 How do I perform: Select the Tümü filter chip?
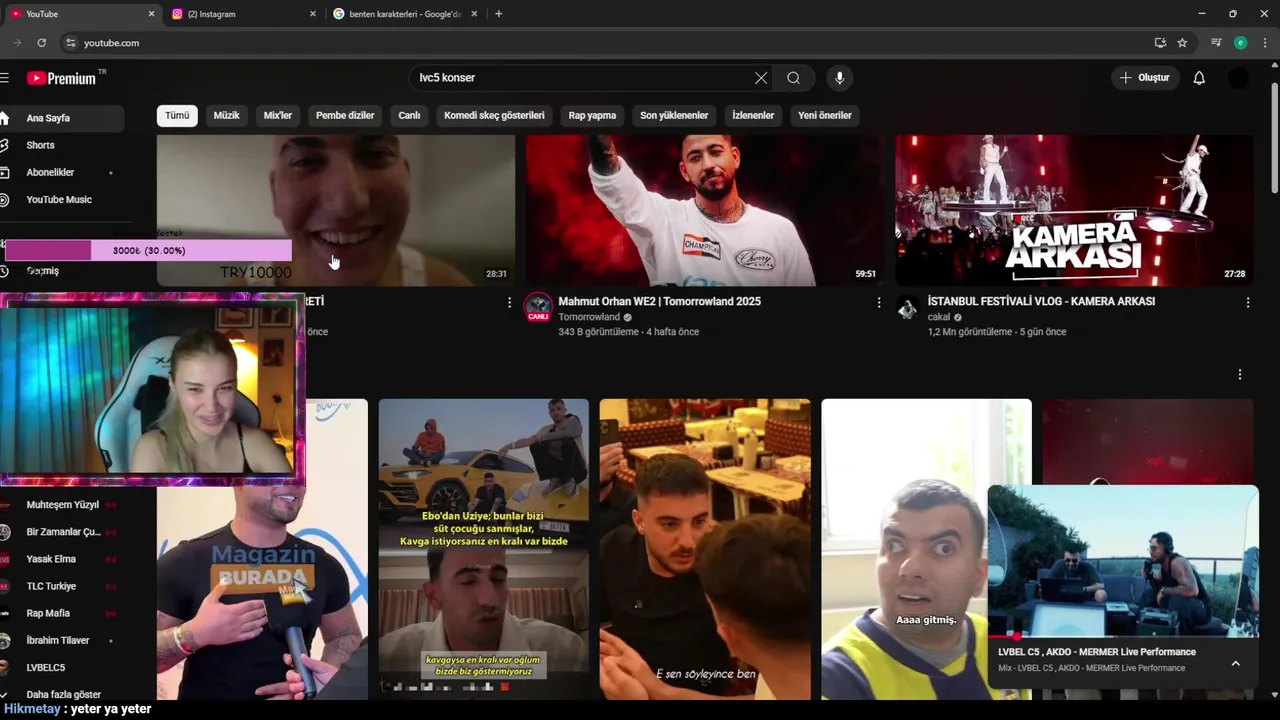click(177, 116)
